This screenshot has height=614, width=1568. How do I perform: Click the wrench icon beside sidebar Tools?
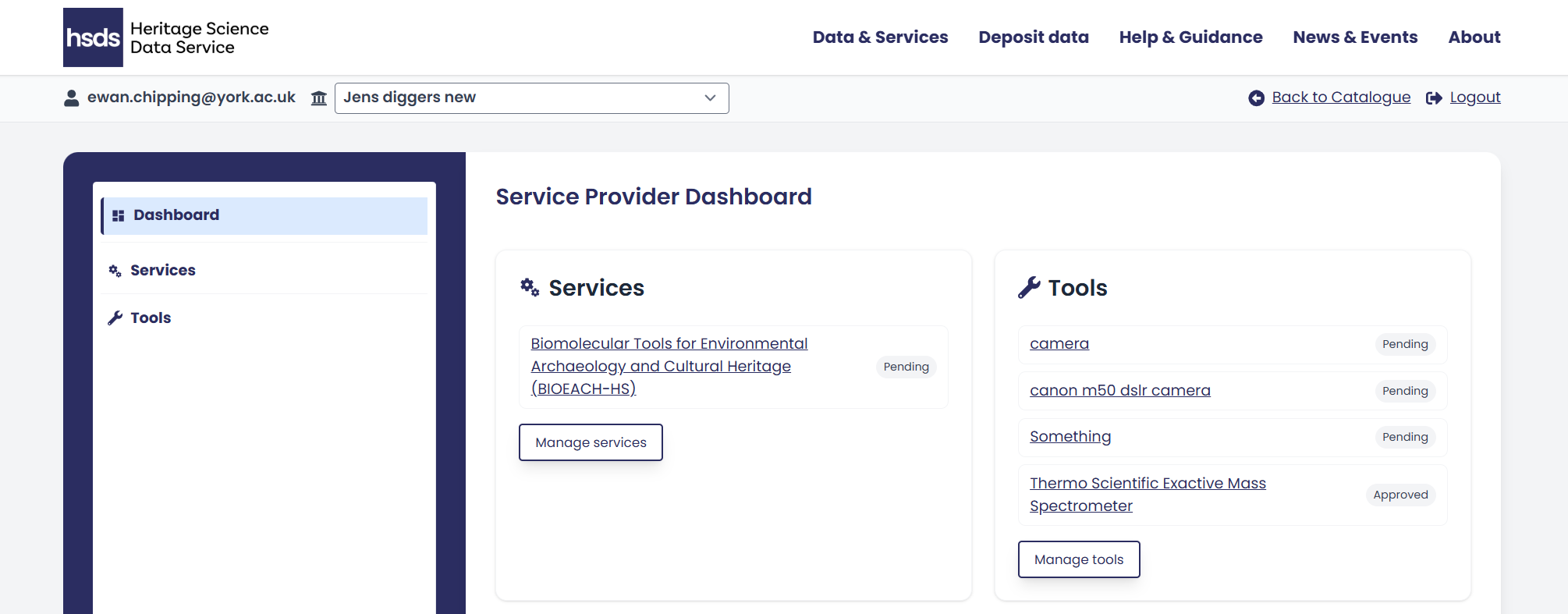pos(115,318)
